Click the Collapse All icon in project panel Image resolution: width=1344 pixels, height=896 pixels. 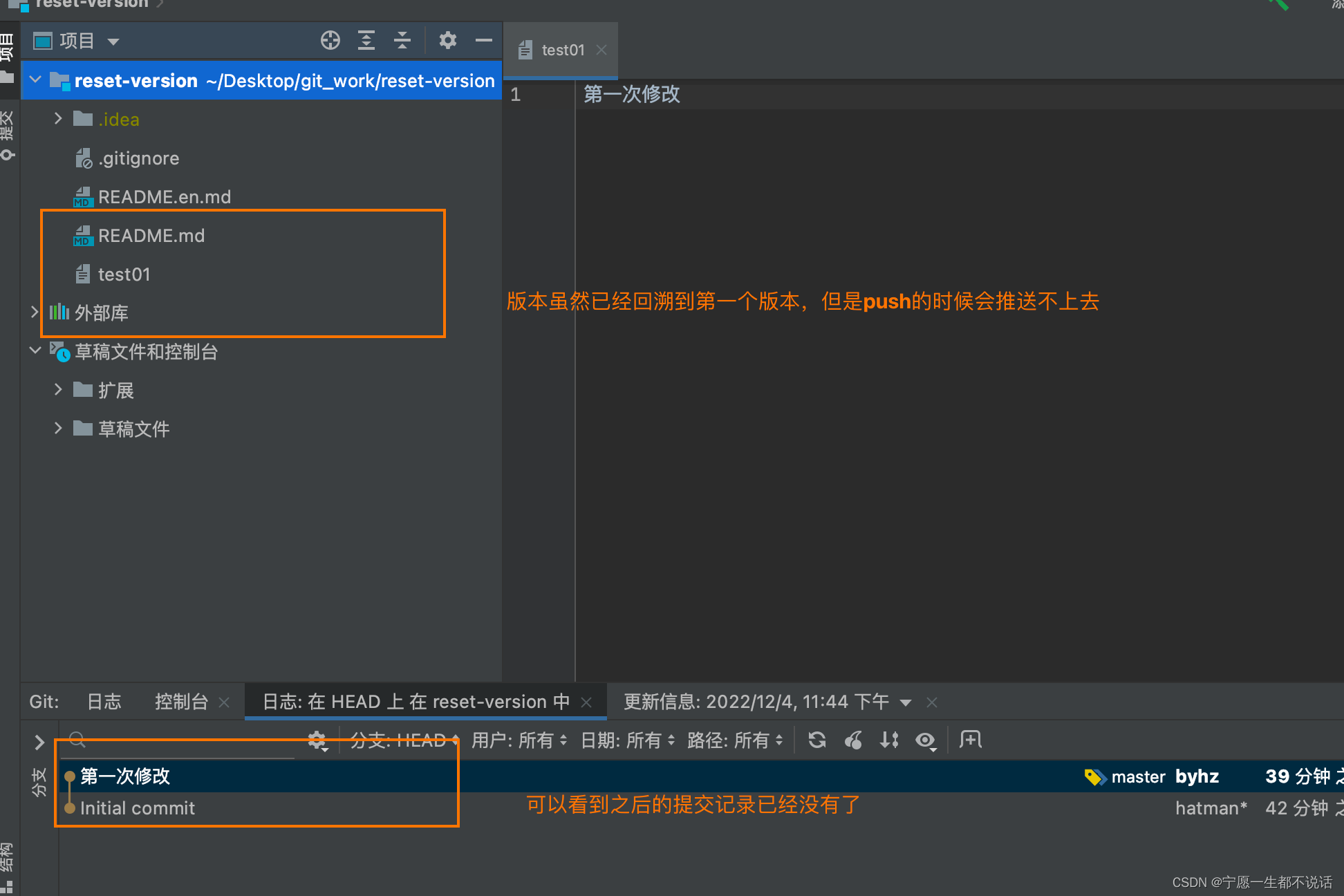click(402, 41)
